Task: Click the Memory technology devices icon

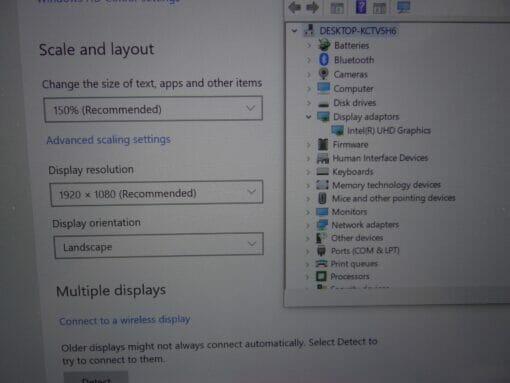Action: coord(322,185)
